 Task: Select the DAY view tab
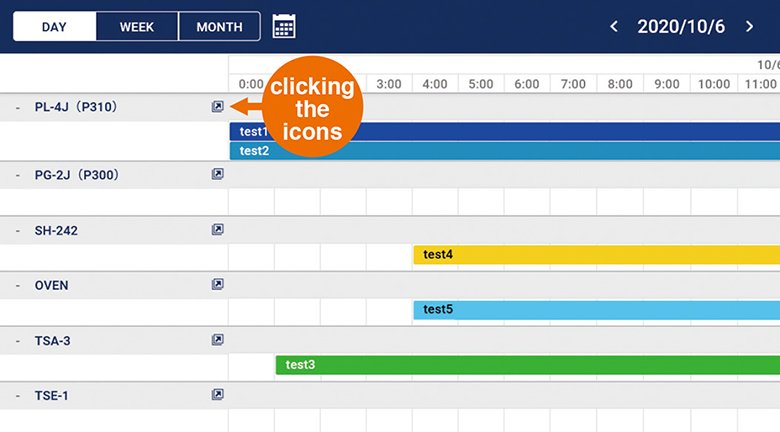coord(54,26)
